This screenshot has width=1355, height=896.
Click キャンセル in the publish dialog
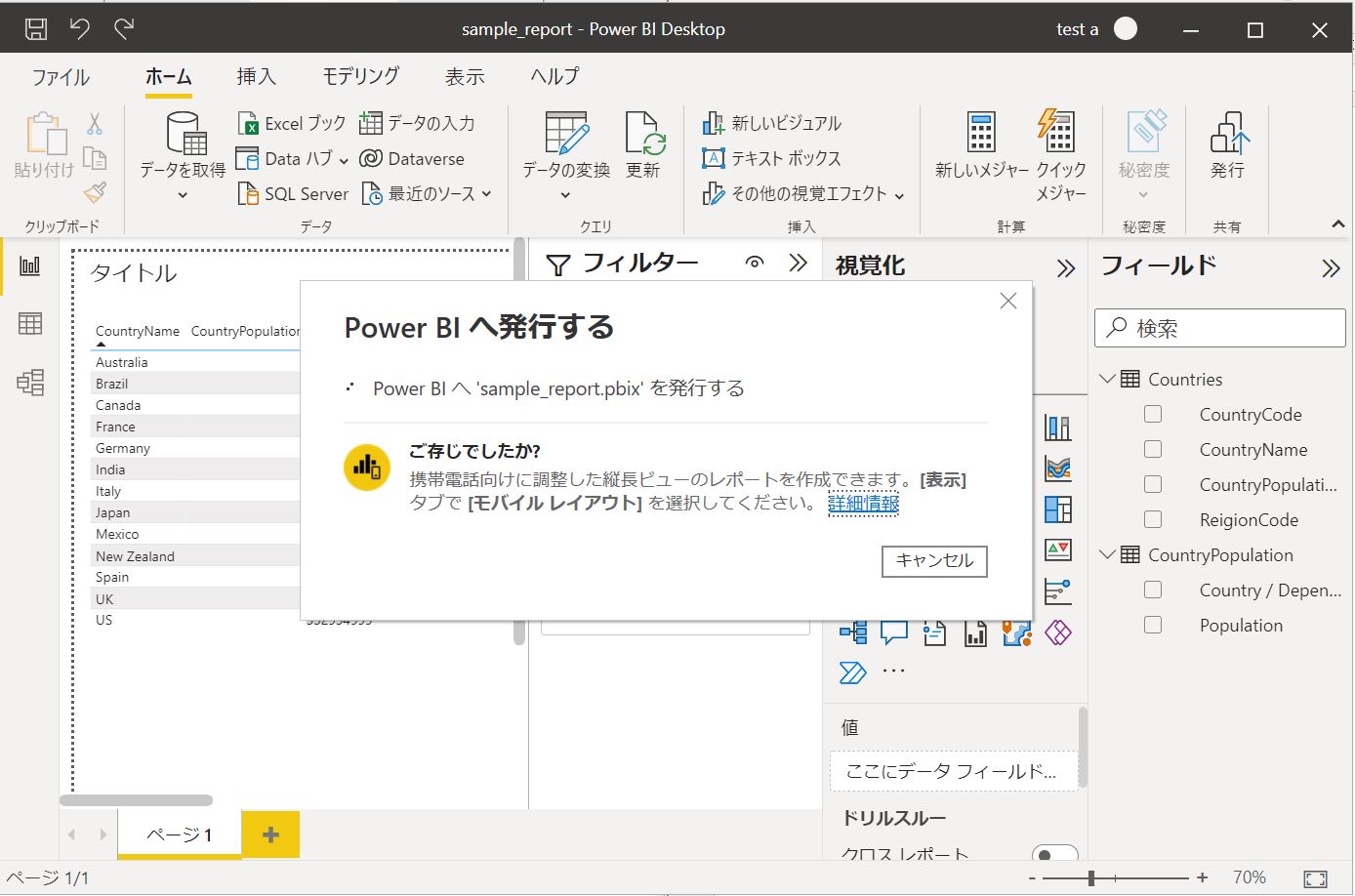pos(934,560)
